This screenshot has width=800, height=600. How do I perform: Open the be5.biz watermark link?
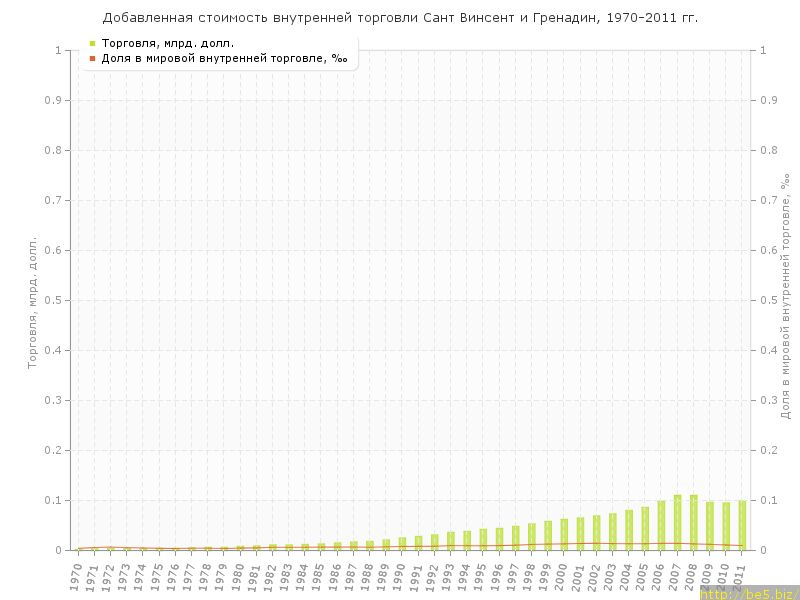click(x=749, y=593)
